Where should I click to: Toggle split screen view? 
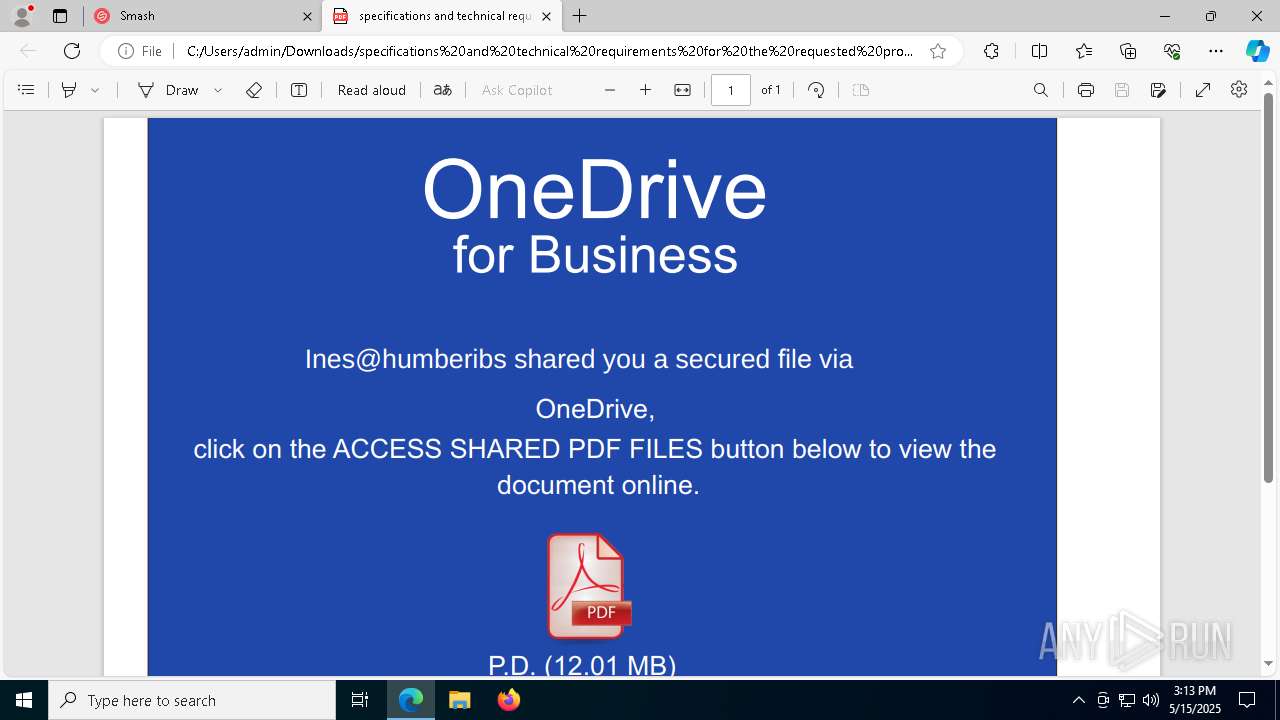(x=1039, y=51)
